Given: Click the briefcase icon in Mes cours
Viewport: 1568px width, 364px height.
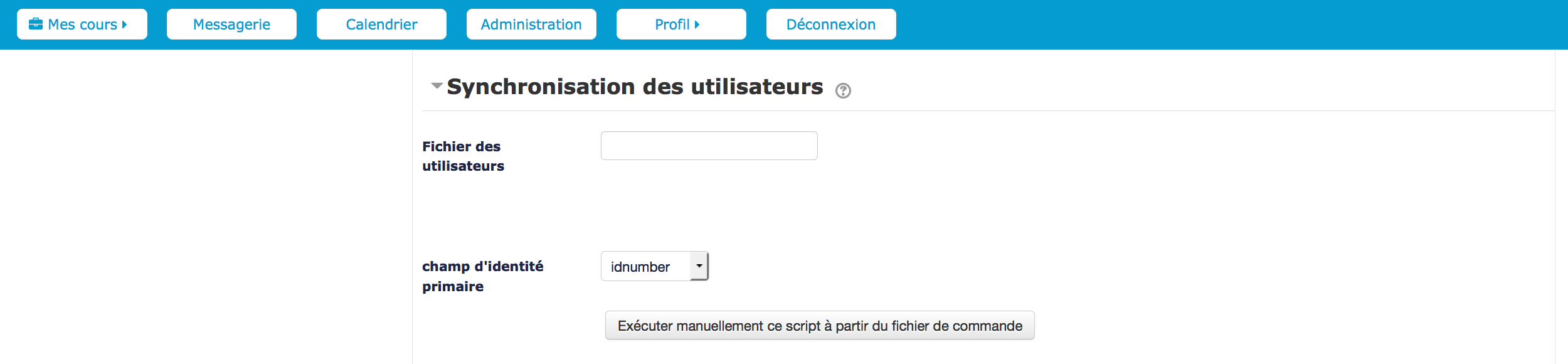Looking at the screenshot, I should (x=36, y=24).
